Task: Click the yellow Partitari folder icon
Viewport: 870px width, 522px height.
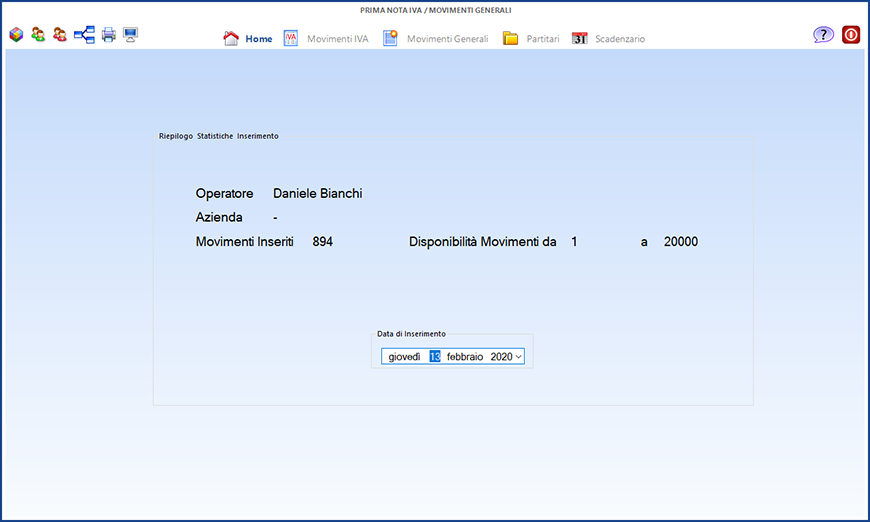Action: point(510,39)
